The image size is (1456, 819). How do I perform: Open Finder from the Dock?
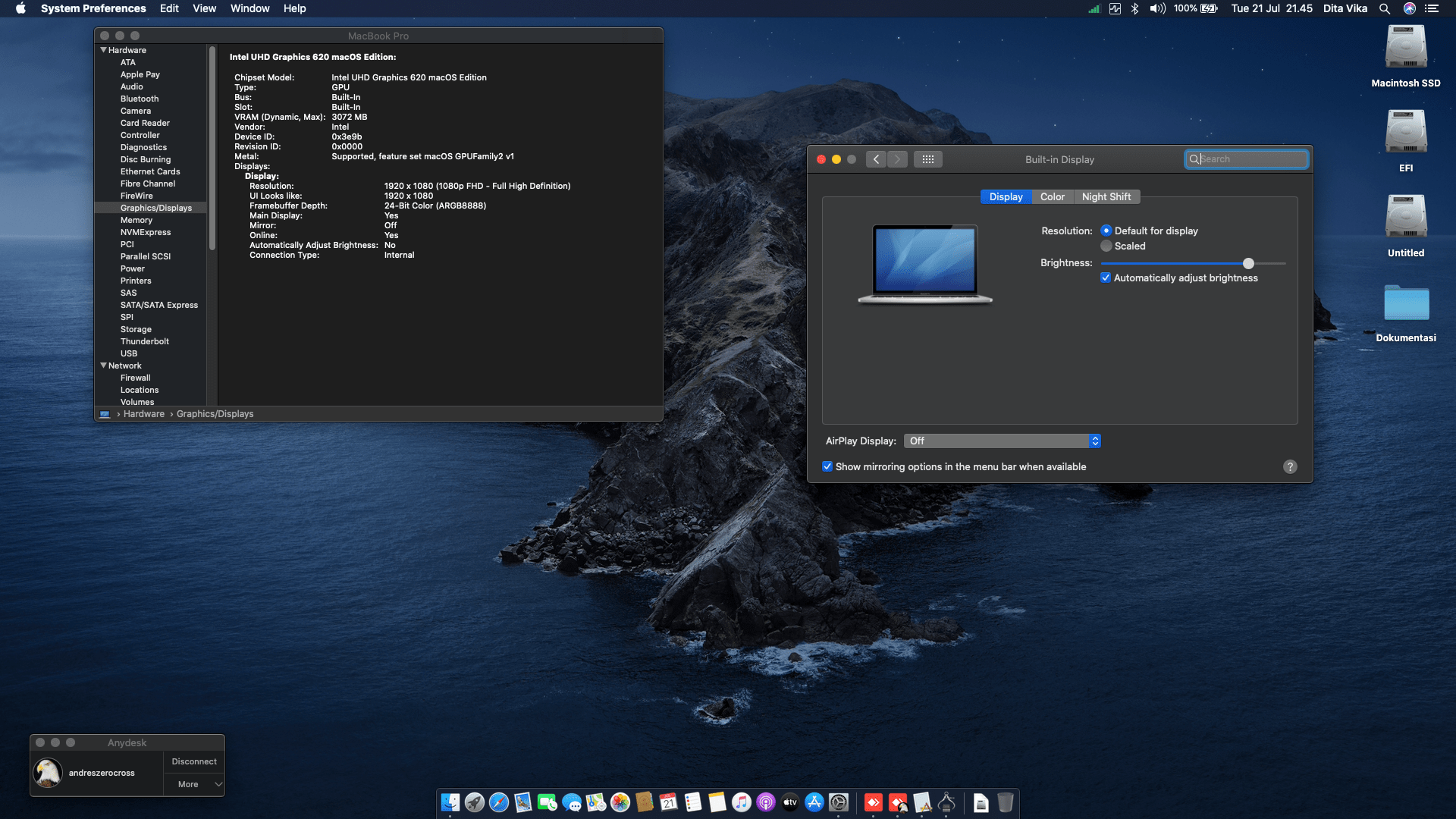click(x=450, y=802)
